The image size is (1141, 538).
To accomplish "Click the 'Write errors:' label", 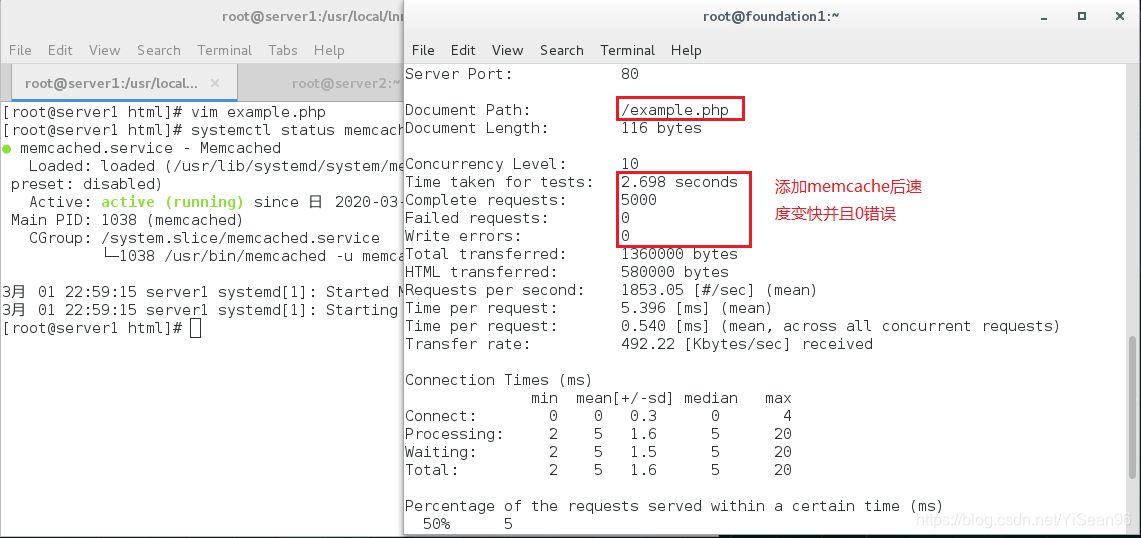I will (463, 236).
